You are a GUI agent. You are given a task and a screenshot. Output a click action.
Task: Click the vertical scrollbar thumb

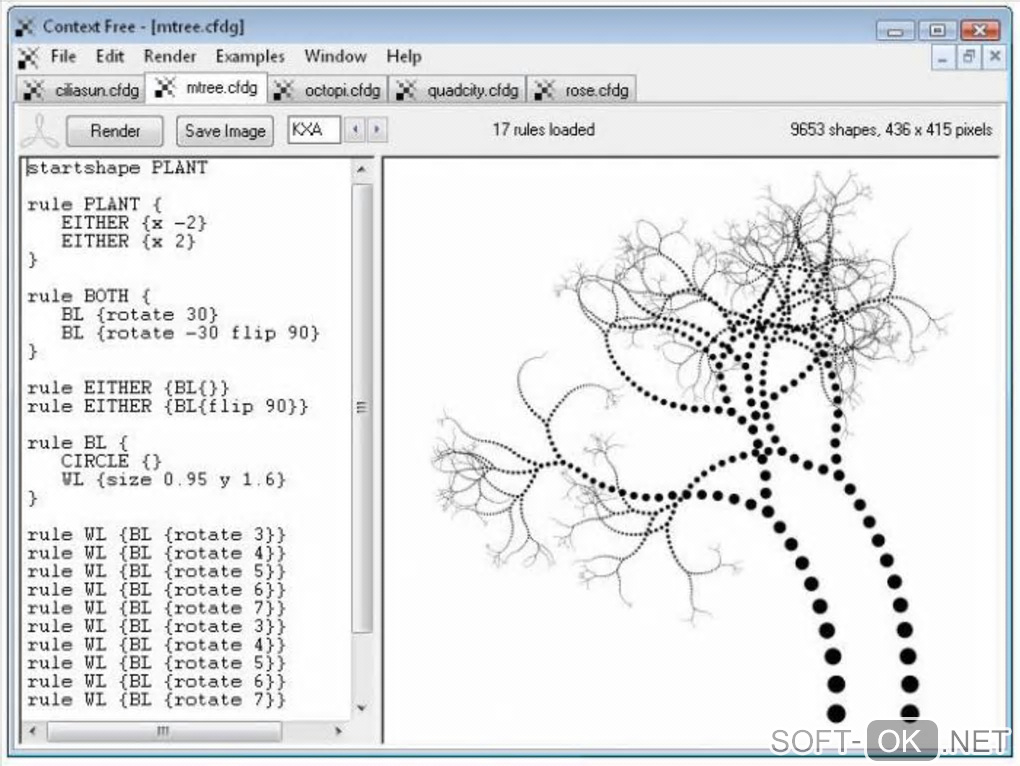click(362, 408)
